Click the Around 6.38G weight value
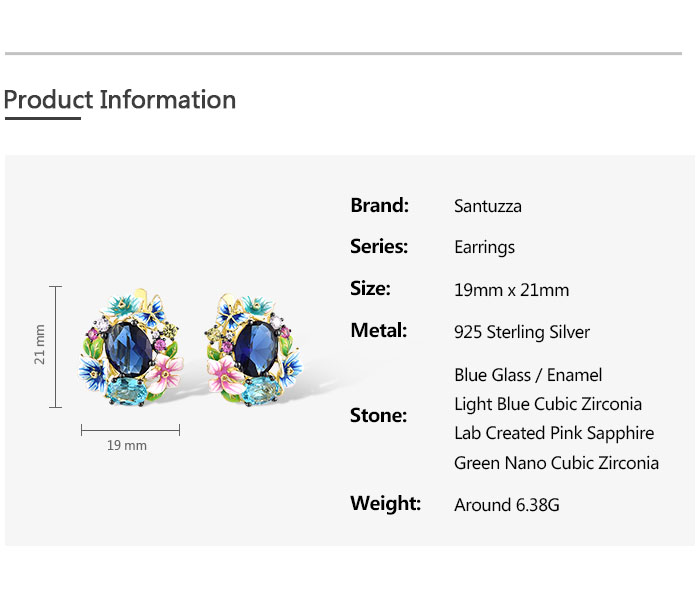 pyautogui.click(x=506, y=505)
